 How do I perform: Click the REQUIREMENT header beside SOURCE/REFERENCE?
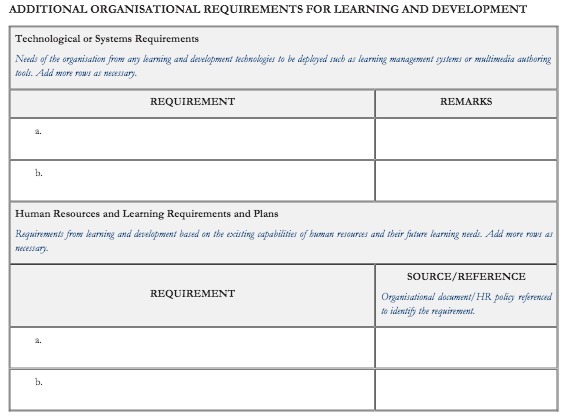[x=192, y=294]
